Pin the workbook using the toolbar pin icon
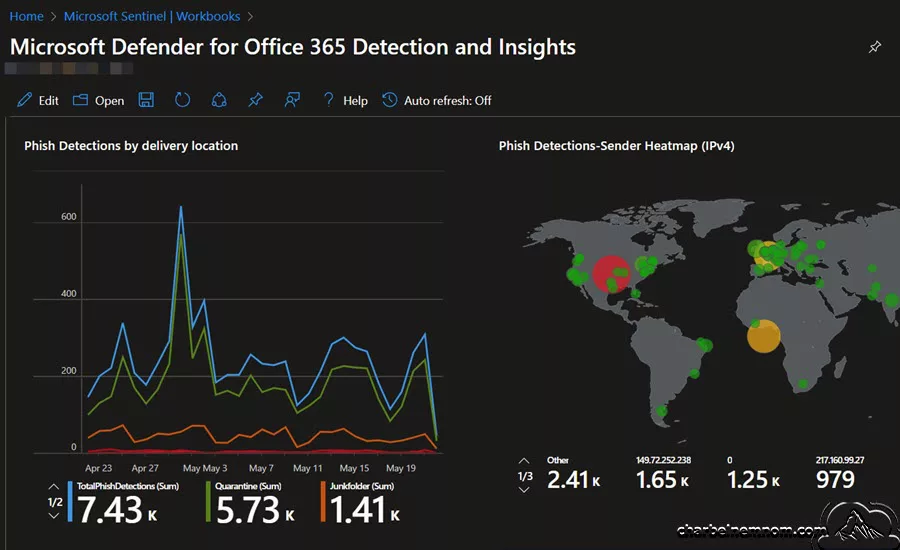This screenshot has height=550, width=900. point(255,100)
